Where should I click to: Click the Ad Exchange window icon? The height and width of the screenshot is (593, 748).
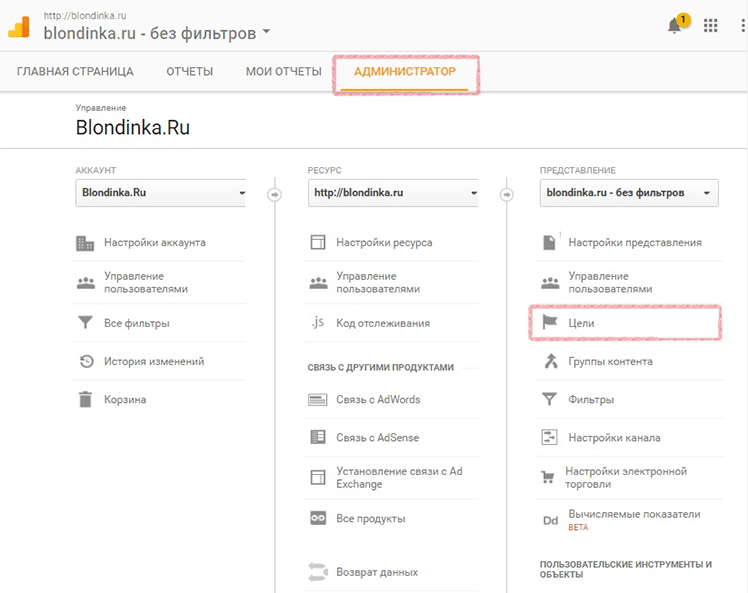click(318, 477)
